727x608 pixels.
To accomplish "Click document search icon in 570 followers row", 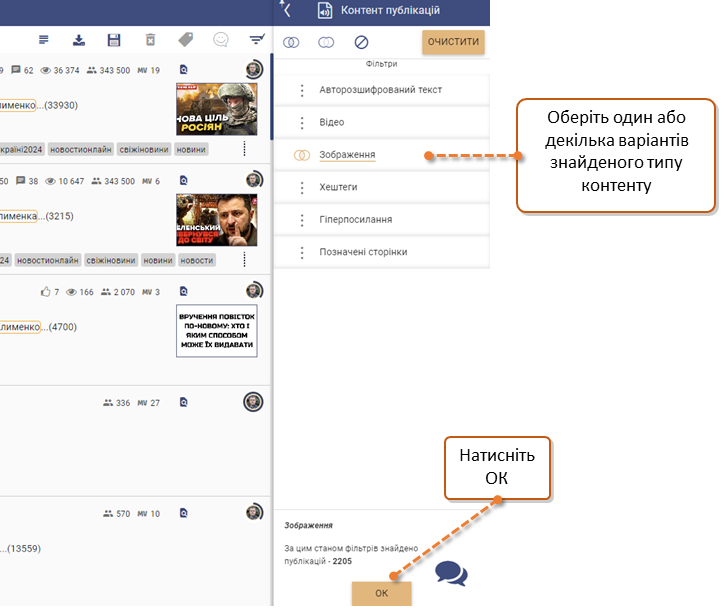I will pos(184,513).
